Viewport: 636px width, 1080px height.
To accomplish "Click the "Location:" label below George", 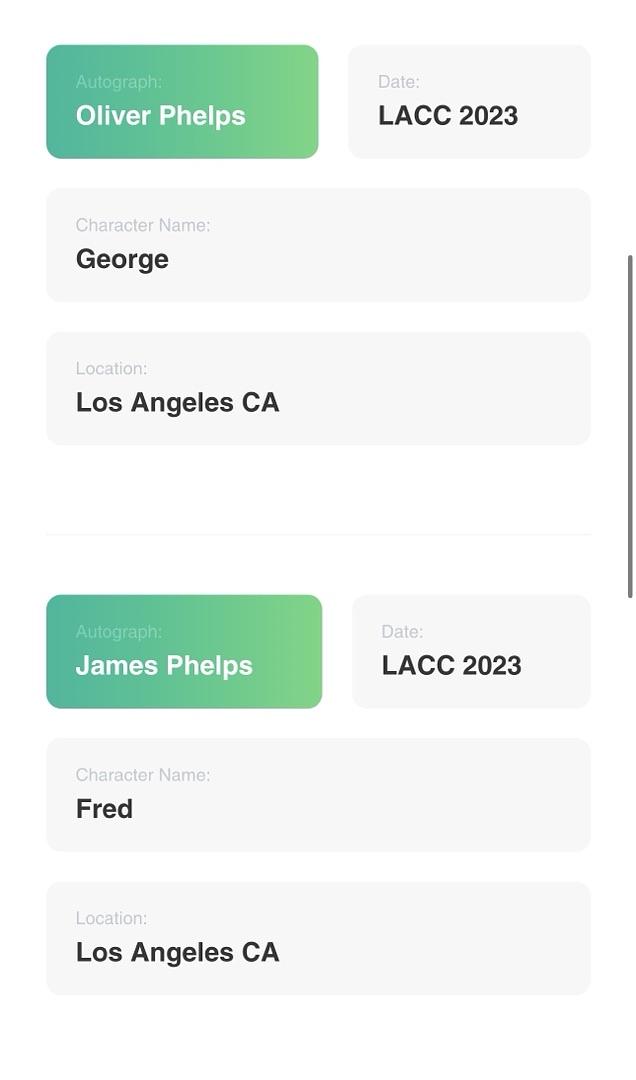I will coord(111,369).
